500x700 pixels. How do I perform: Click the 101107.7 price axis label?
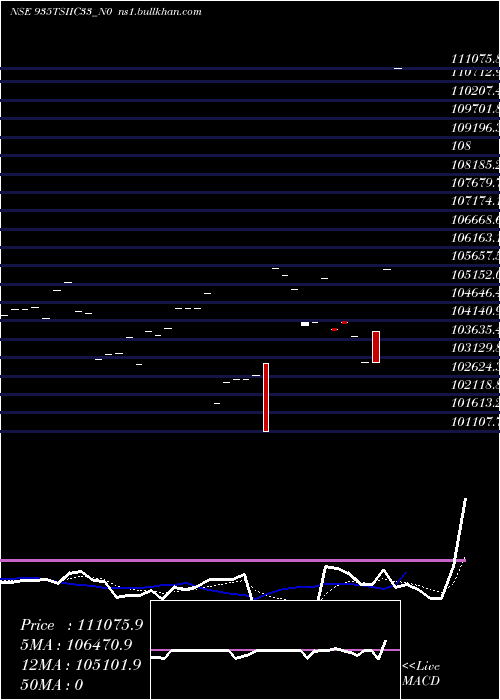point(475,422)
